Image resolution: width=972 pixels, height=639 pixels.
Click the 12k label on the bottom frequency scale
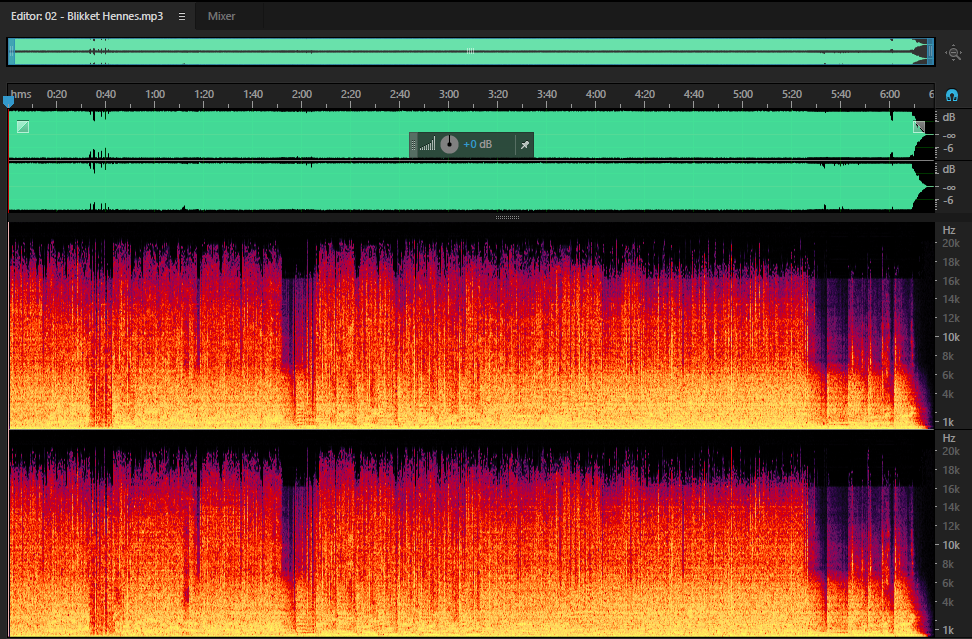pos(951,526)
